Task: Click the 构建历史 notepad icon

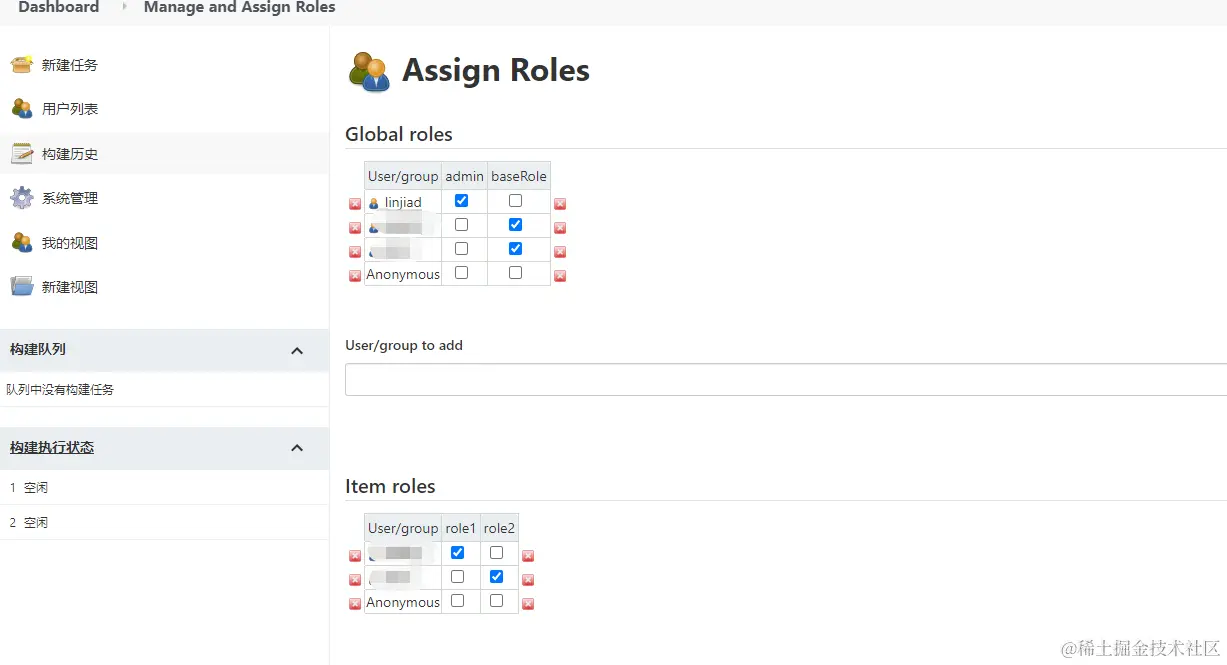Action: tap(22, 154)
